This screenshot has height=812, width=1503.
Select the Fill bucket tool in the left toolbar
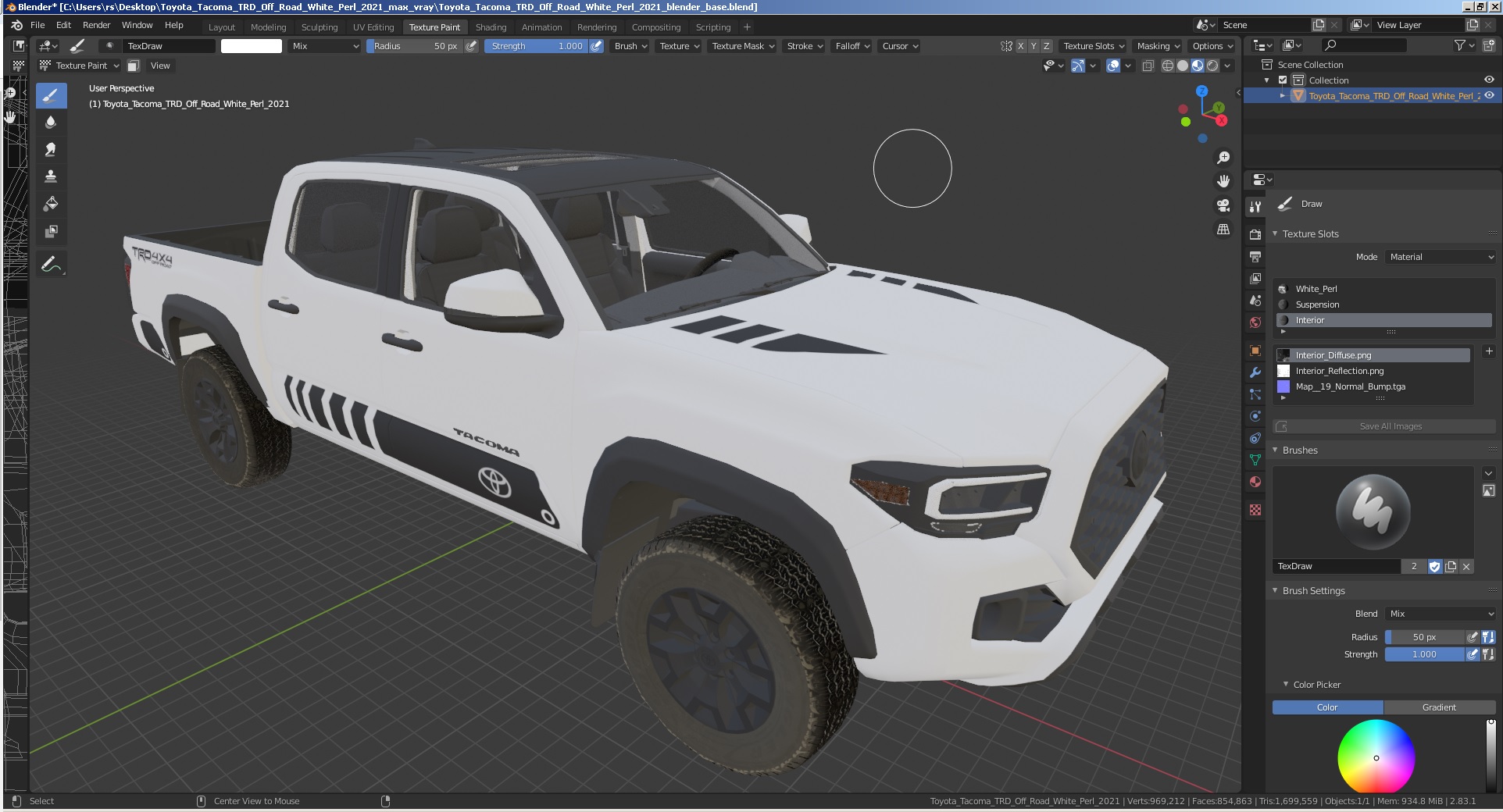[x=51, y=204]
